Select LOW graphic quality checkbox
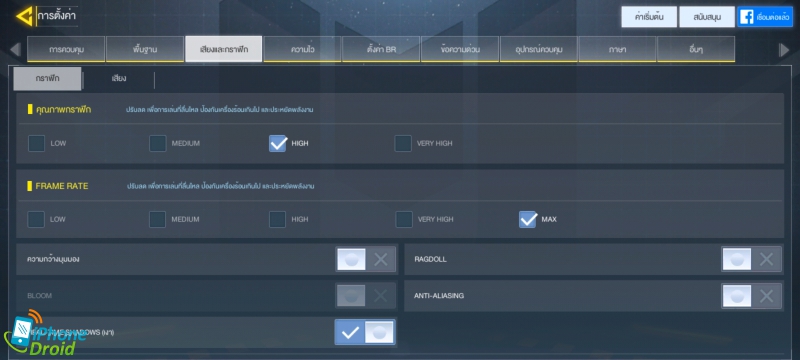 point(36,143)
